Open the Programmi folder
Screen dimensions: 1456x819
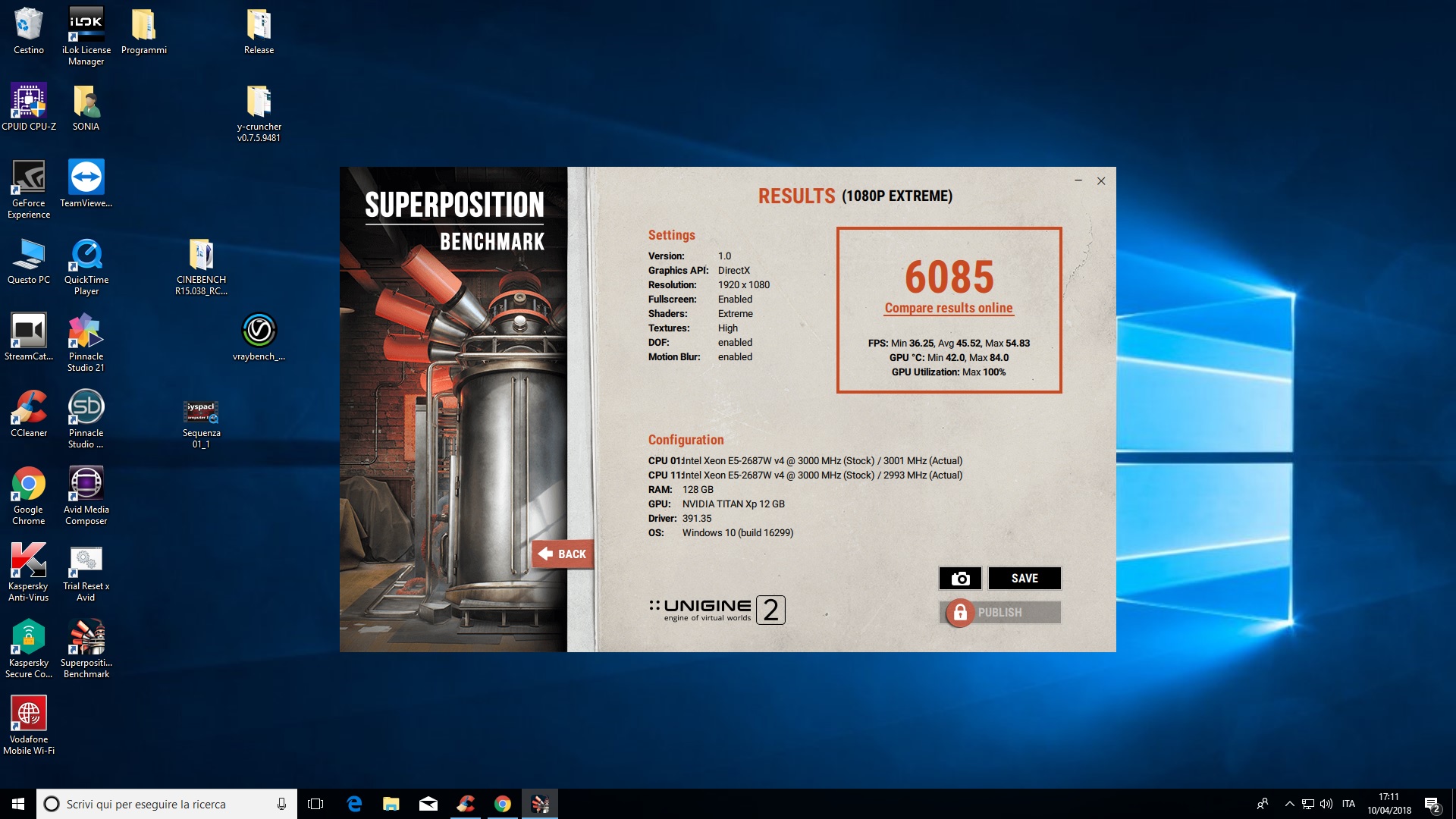[x=144, y=31]
